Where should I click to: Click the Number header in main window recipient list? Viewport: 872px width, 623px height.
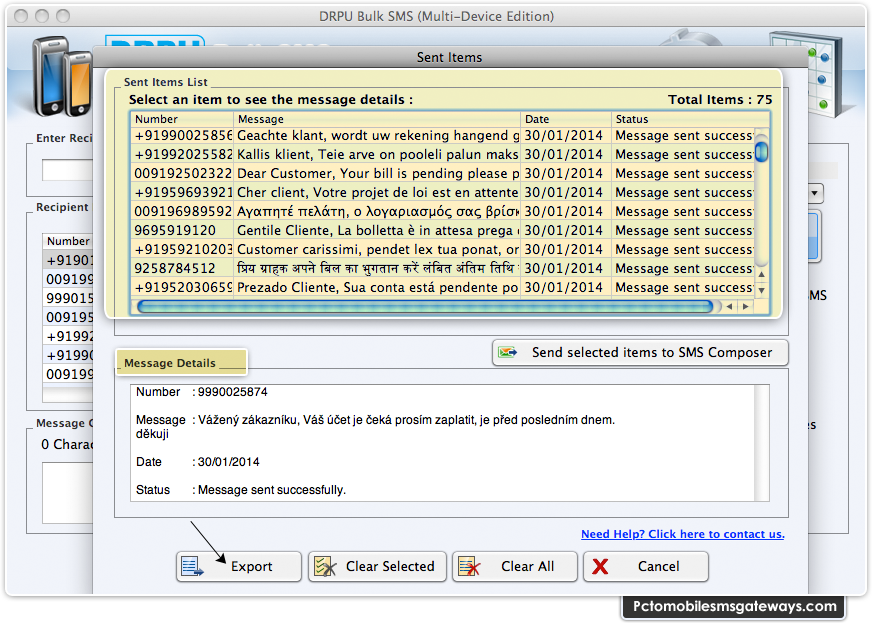tap(68, 241)
